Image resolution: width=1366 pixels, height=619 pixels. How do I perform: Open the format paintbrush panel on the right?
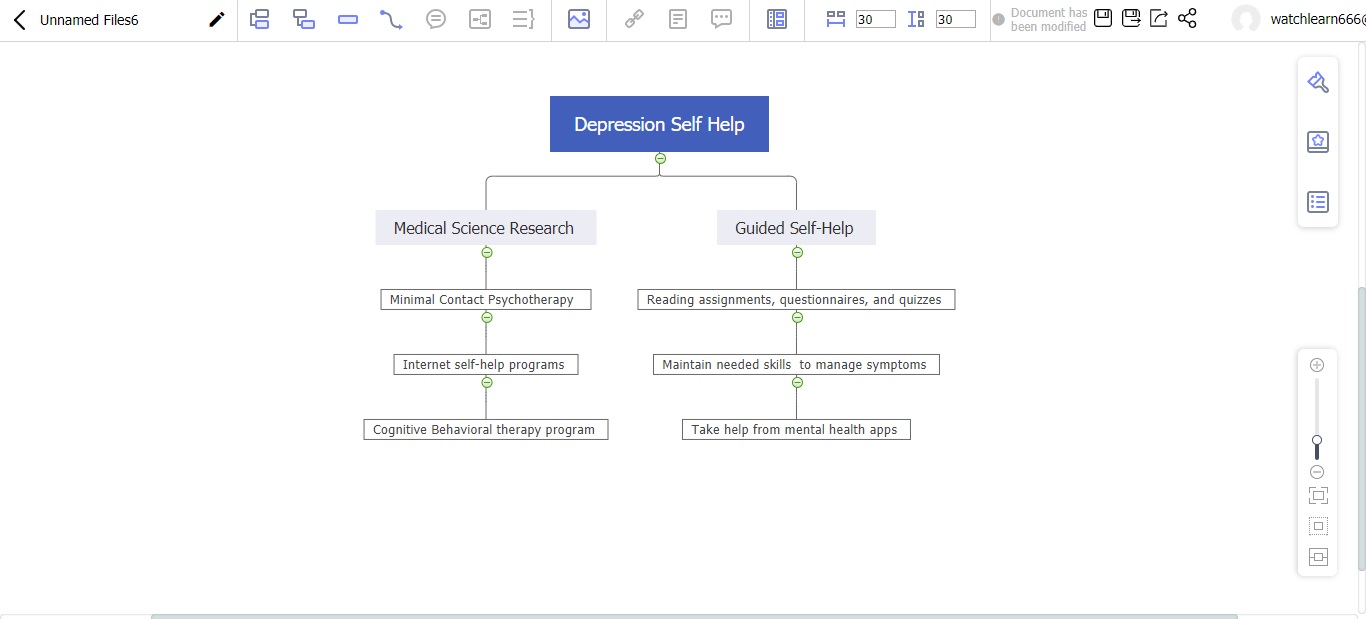coord(1318,83)
